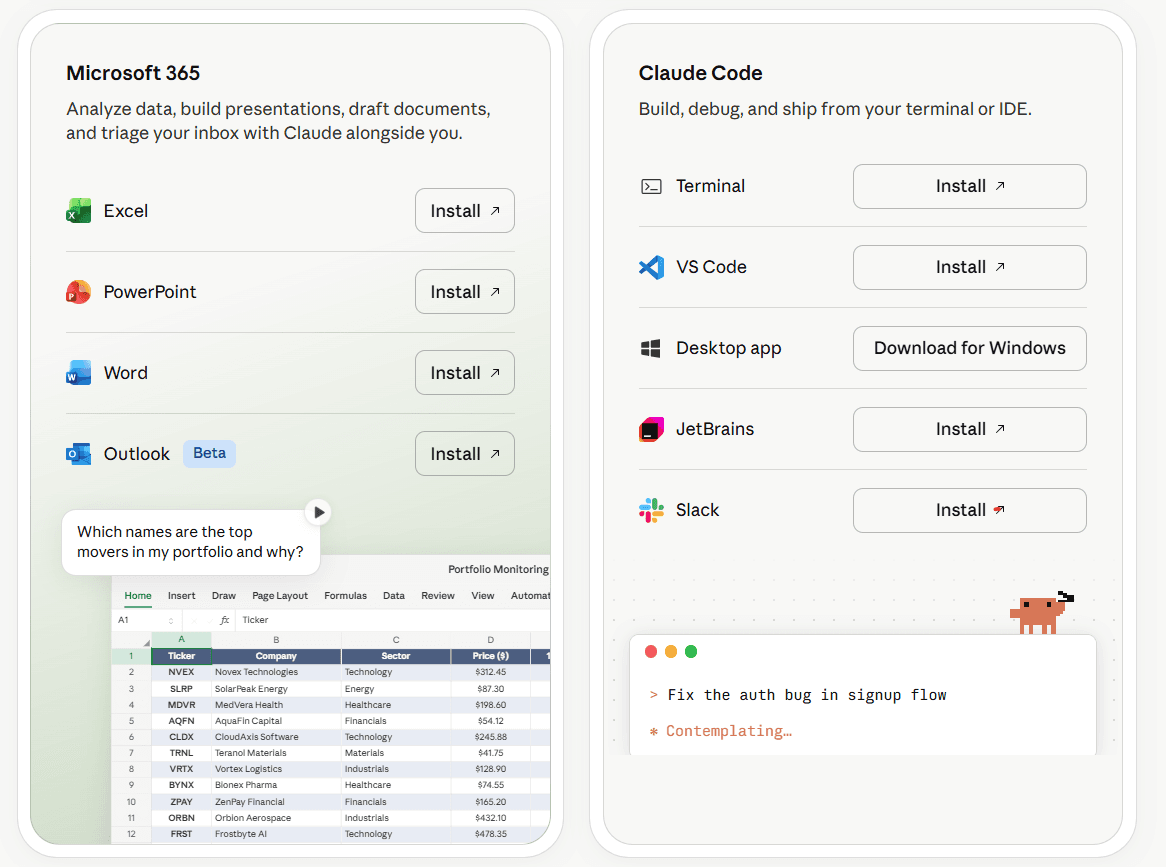Play the Excel demo video
The image size is (1166, 867).
point(318,512)
